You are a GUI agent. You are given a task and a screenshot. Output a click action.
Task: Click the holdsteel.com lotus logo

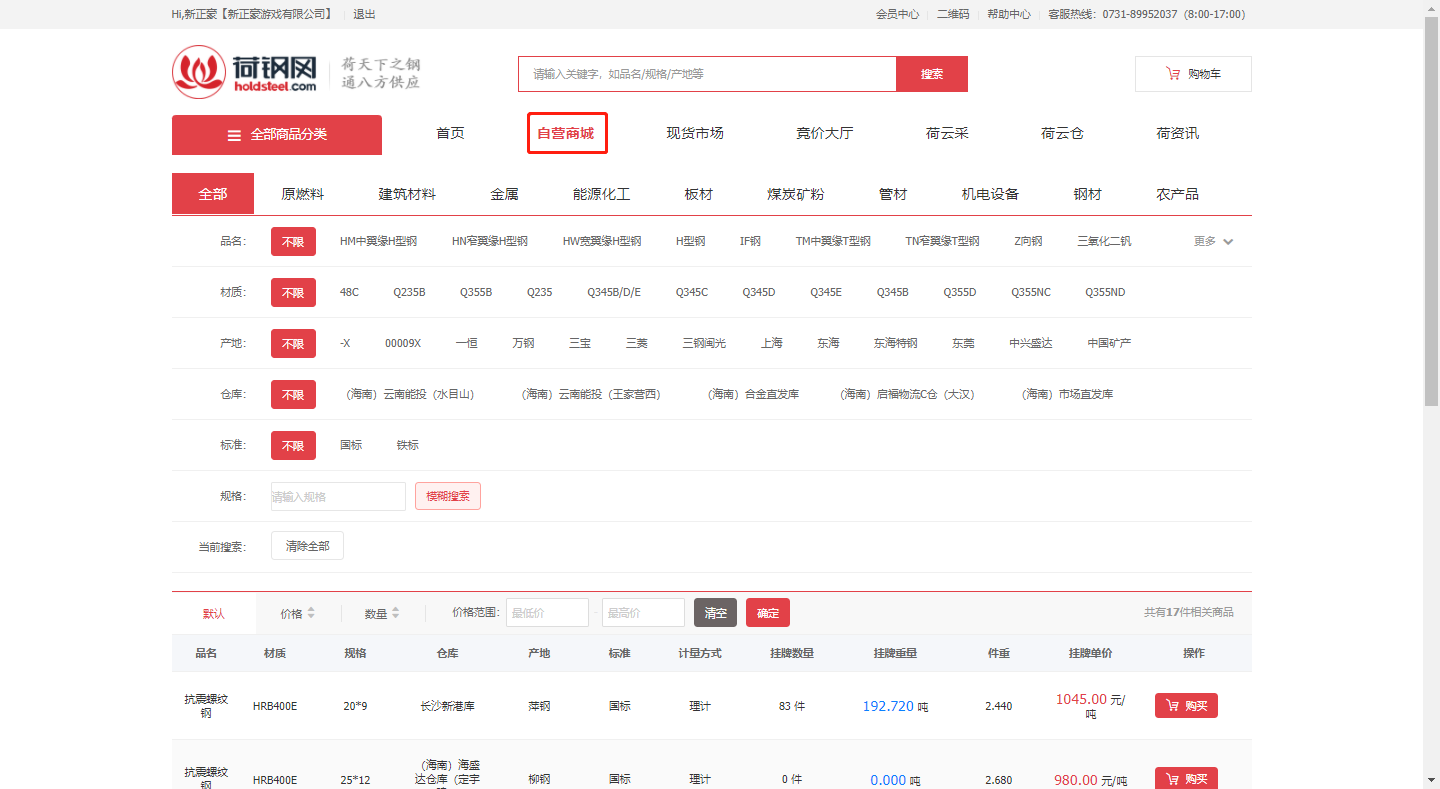246,73
